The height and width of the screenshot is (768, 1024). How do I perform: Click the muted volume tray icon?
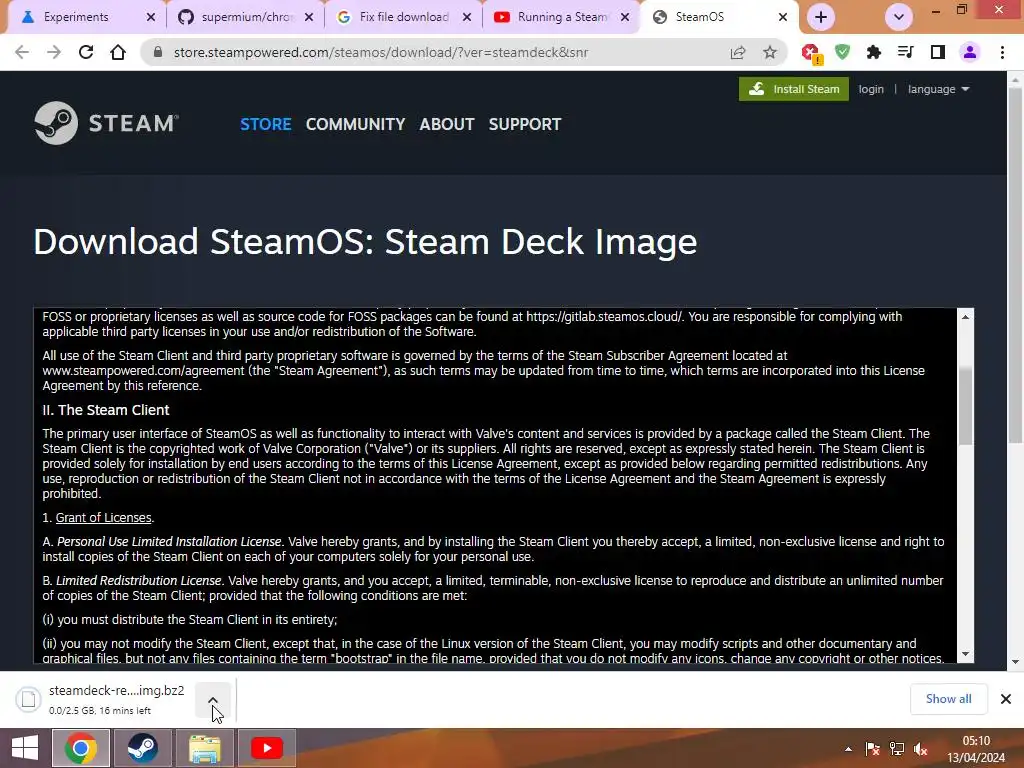pyautogui.click(x=921, y=749)
